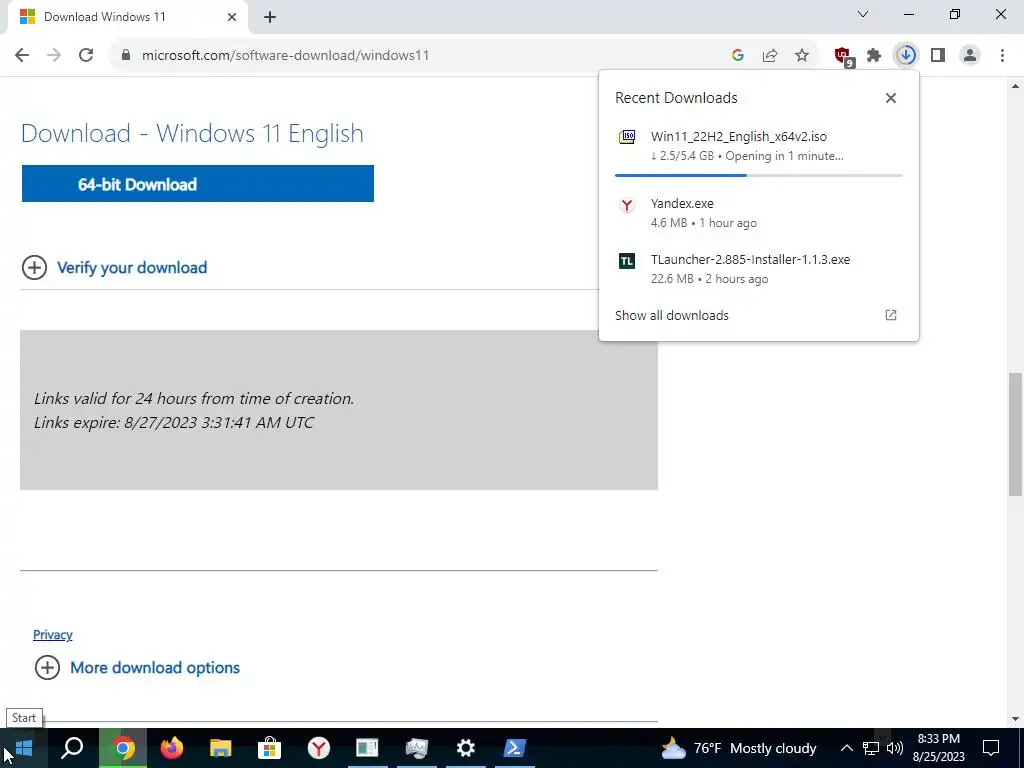Image resolution: width=1024 pixels, height=768 pixels.
Task: Close the Recent Downloads popup
Action: pos(891,98)
